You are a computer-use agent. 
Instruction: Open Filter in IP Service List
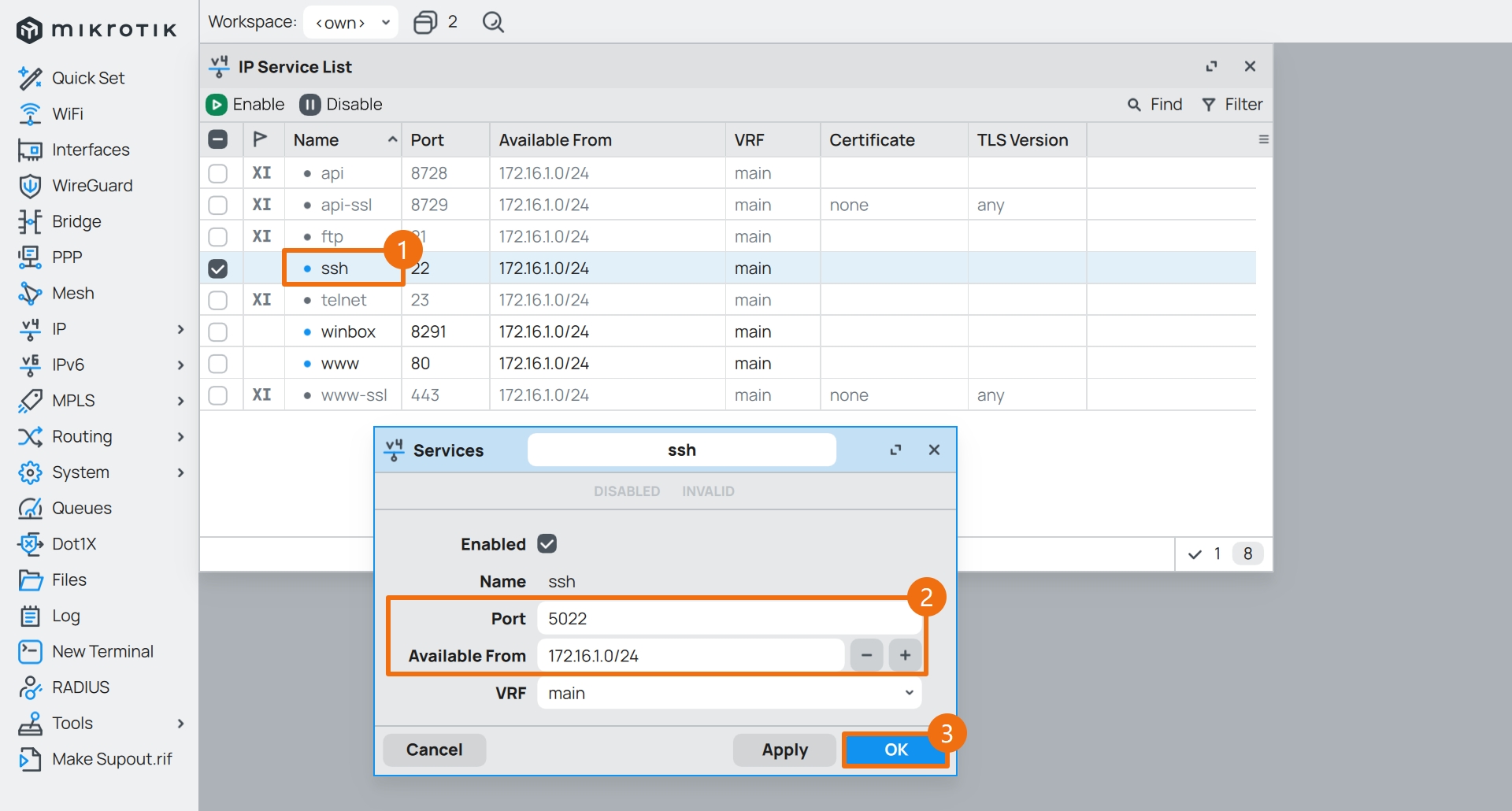point(1232,105)
